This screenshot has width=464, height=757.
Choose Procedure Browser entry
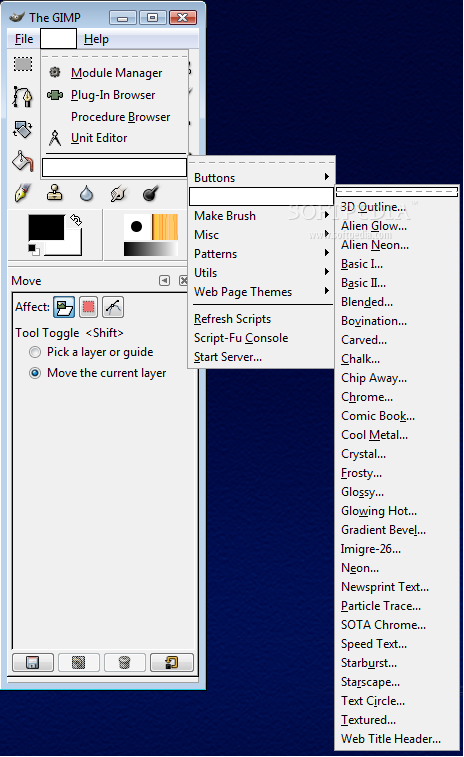pyautogui.click(x=114, y=117)
